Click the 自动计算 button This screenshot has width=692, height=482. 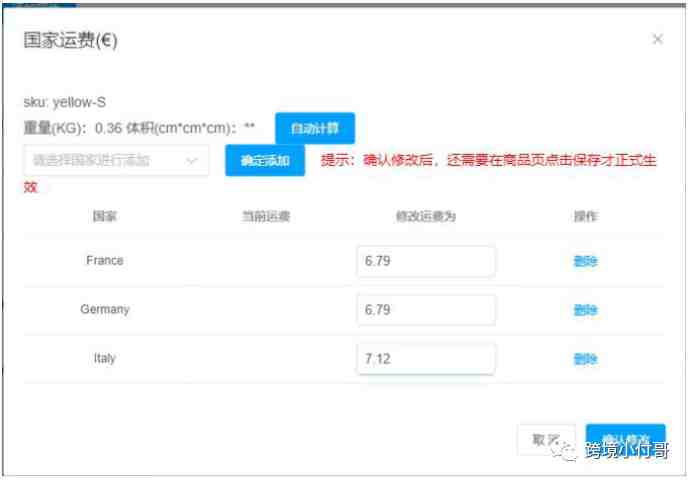click(315, 128)
